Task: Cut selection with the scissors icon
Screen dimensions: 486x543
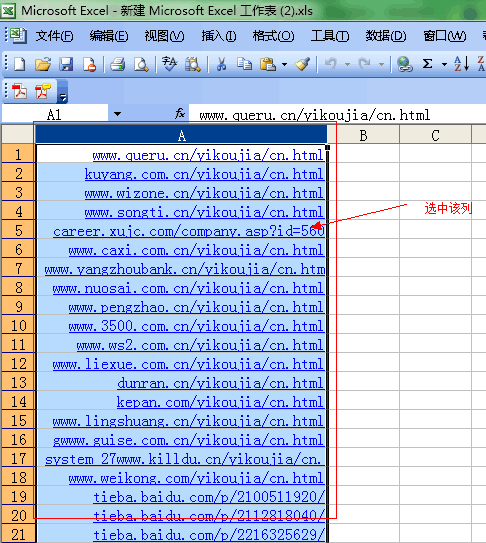Action: (221, 64)
